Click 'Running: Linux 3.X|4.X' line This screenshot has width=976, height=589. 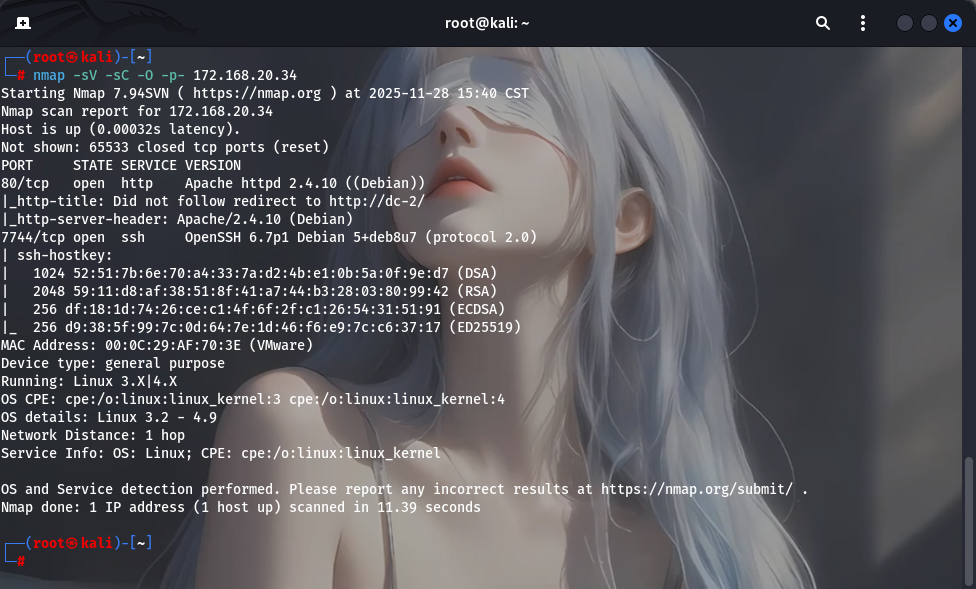pos(89,382)
